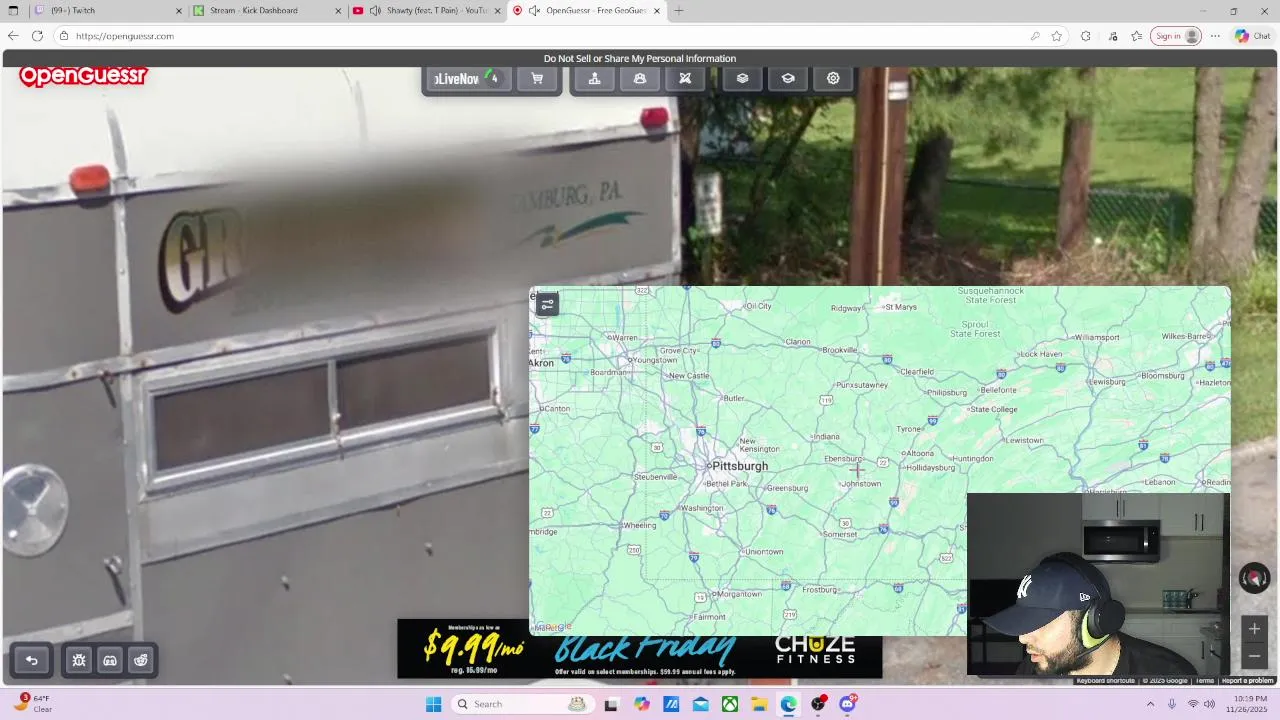The width and height of the screenshot is (1280, 720).
Task: Open the Discord icon button
Action: (x=110, y=660)
